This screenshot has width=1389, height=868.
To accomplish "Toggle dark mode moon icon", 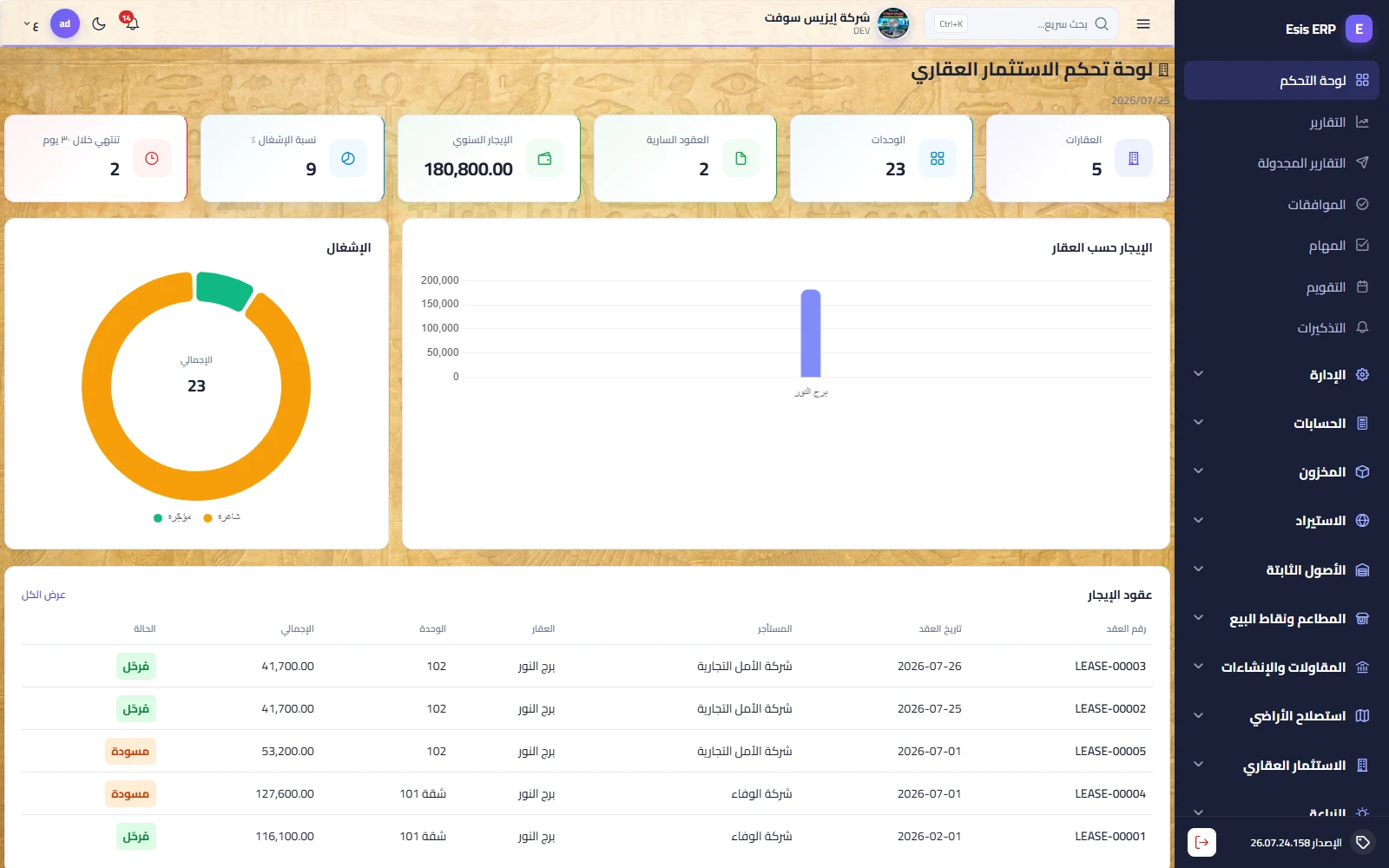I will click(x=99, y=23).
